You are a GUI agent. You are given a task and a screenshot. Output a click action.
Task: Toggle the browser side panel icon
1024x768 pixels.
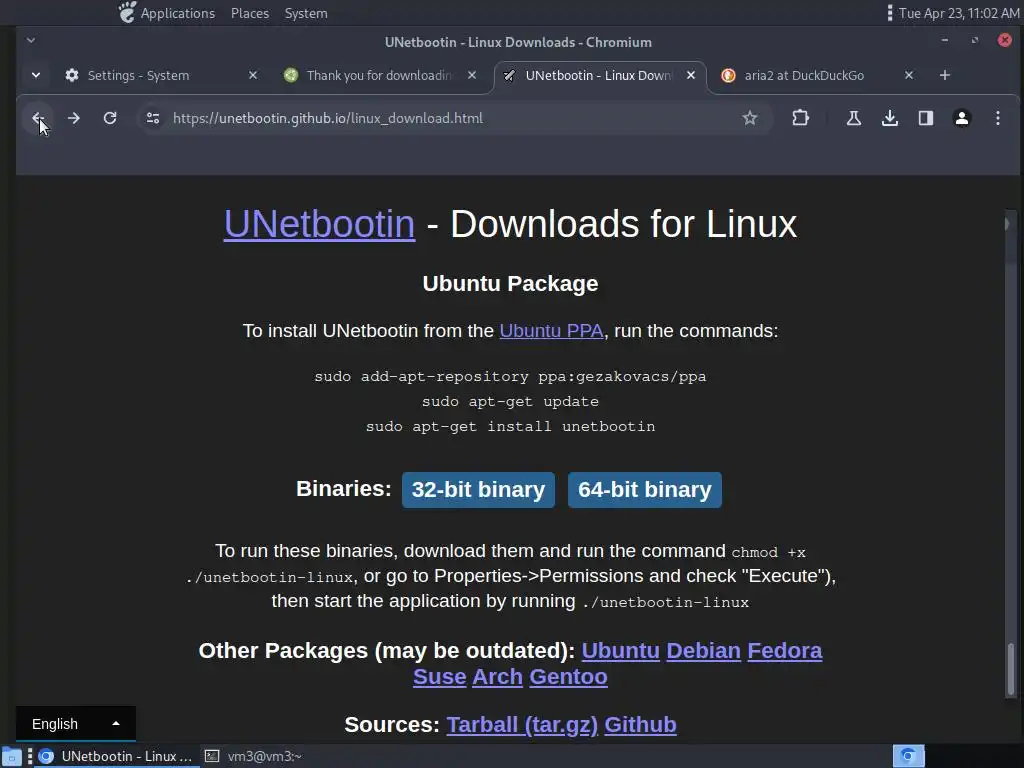(x=925, y=118)
